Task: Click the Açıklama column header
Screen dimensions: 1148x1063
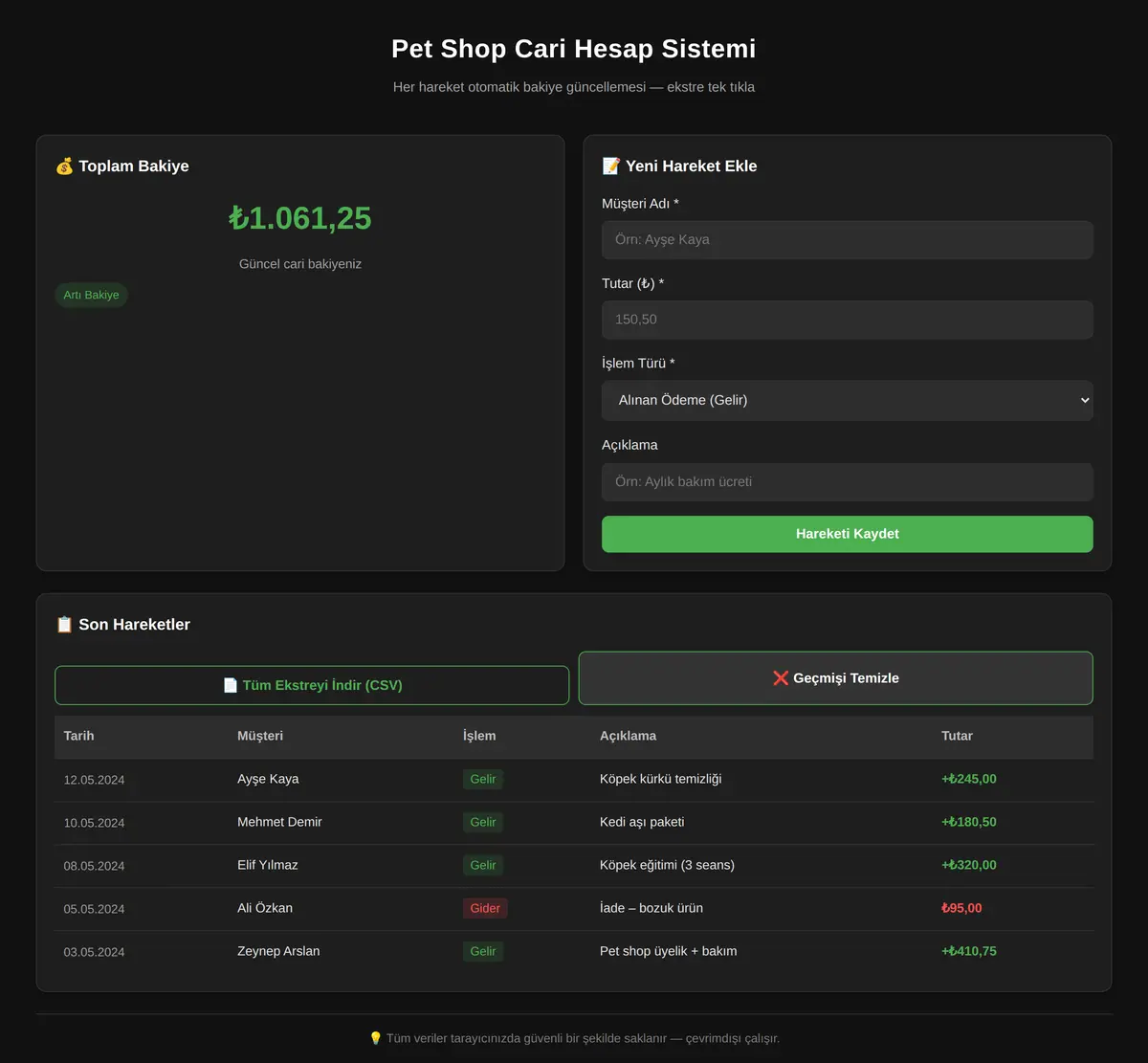Action: (628, 736)
